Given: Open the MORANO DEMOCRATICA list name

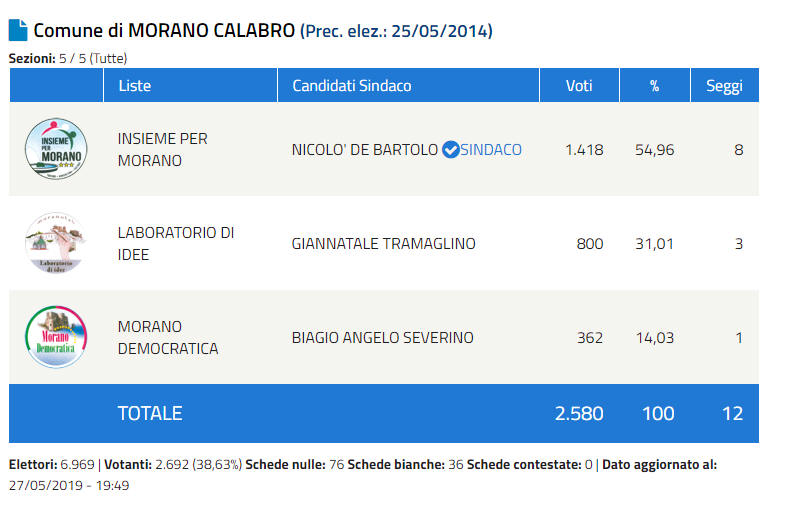Looking at the screenshot, I should click(x=167, y=337).
